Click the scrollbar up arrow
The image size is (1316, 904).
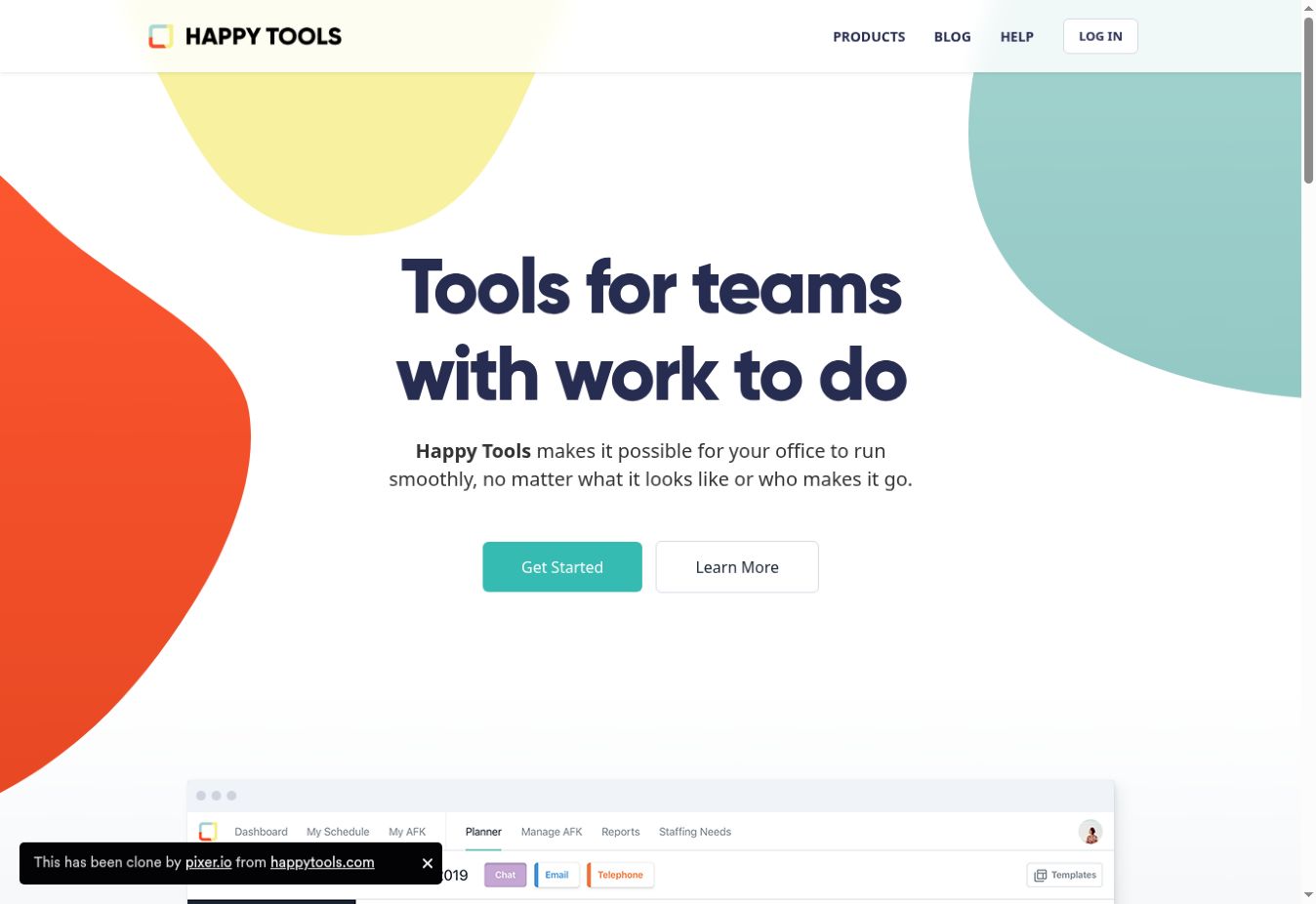tap(1308, 8)
